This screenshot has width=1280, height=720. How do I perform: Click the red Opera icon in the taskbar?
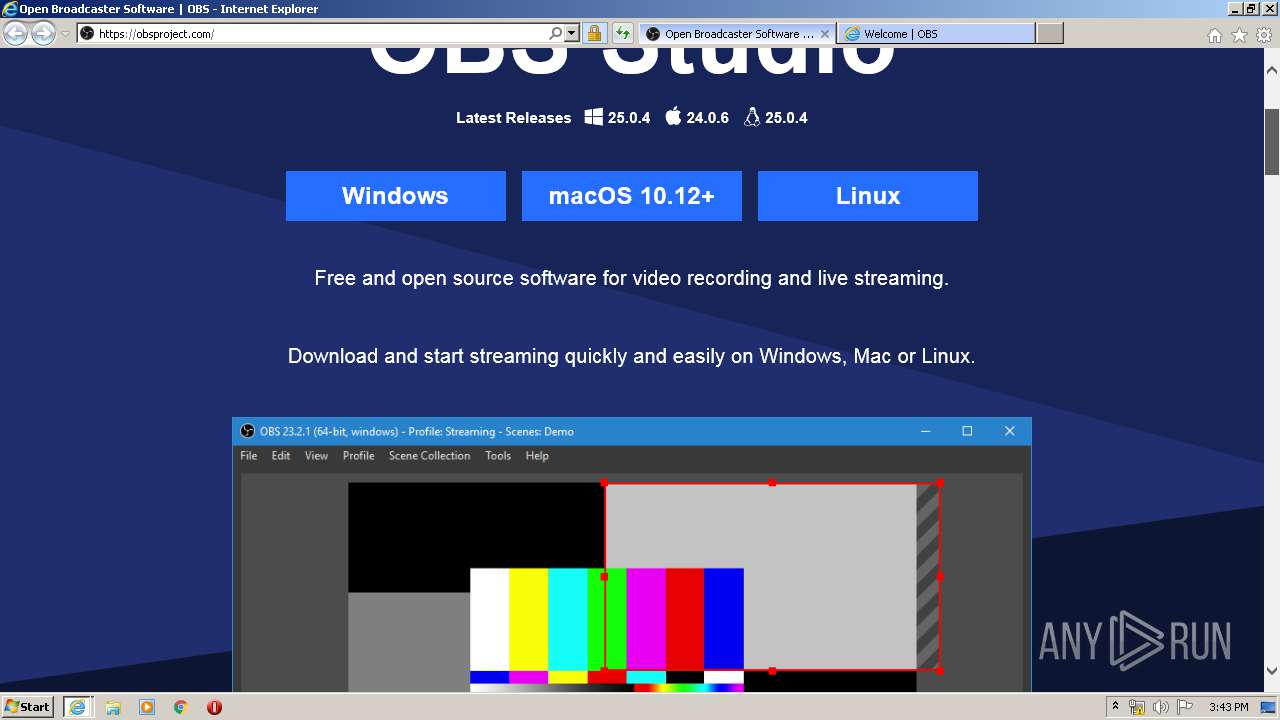pyautogui.click(x=214, y=707)
